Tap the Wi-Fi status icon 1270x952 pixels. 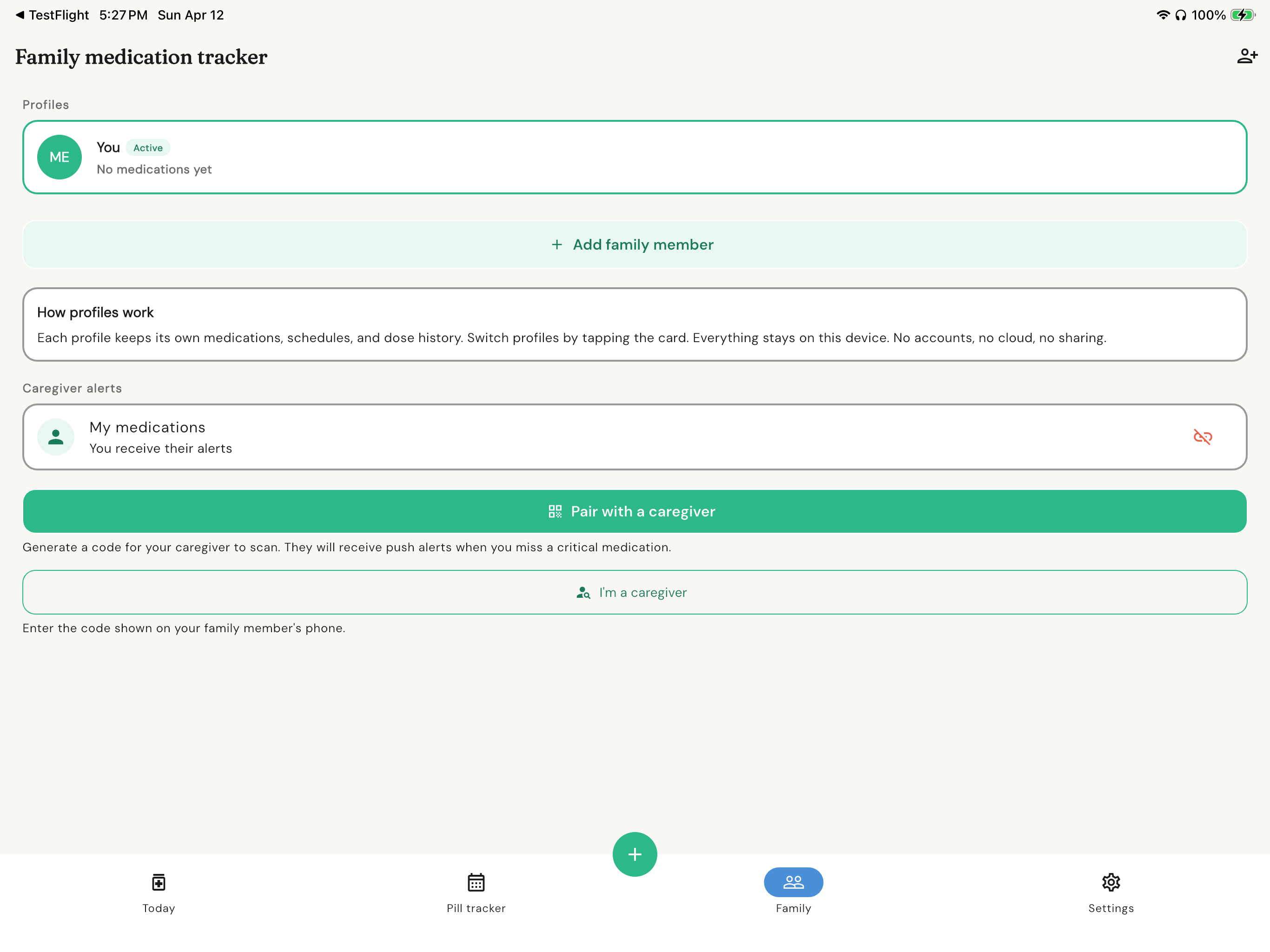1163,15
